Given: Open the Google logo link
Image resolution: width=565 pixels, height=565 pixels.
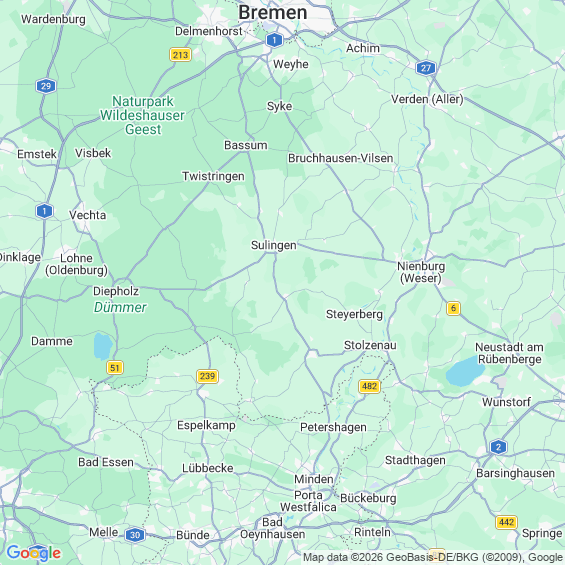Looking at the screenshot, I should [x=34, y=553].
